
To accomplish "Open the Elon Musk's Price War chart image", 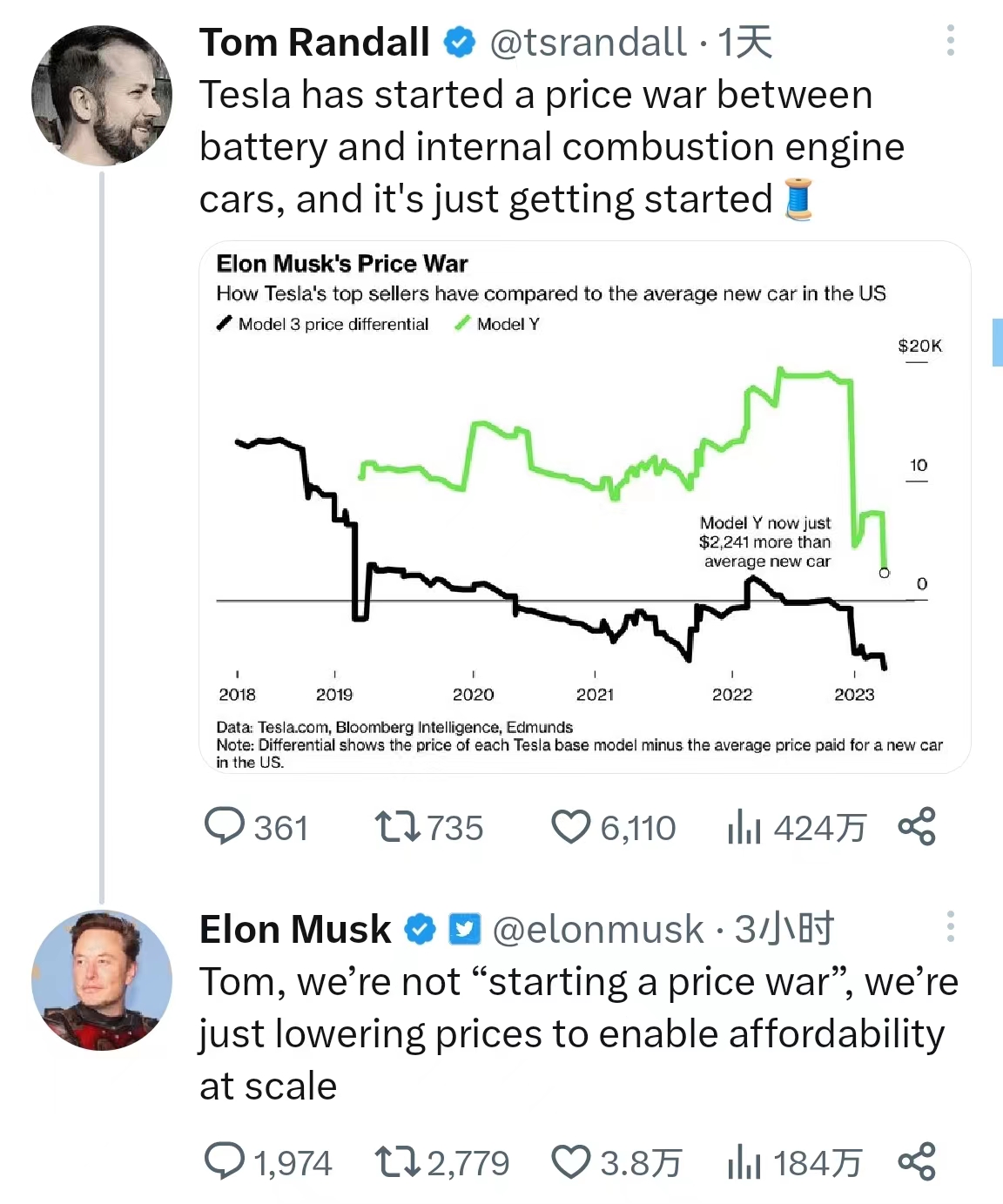I will pyautogui.click(x=584, y=507).
